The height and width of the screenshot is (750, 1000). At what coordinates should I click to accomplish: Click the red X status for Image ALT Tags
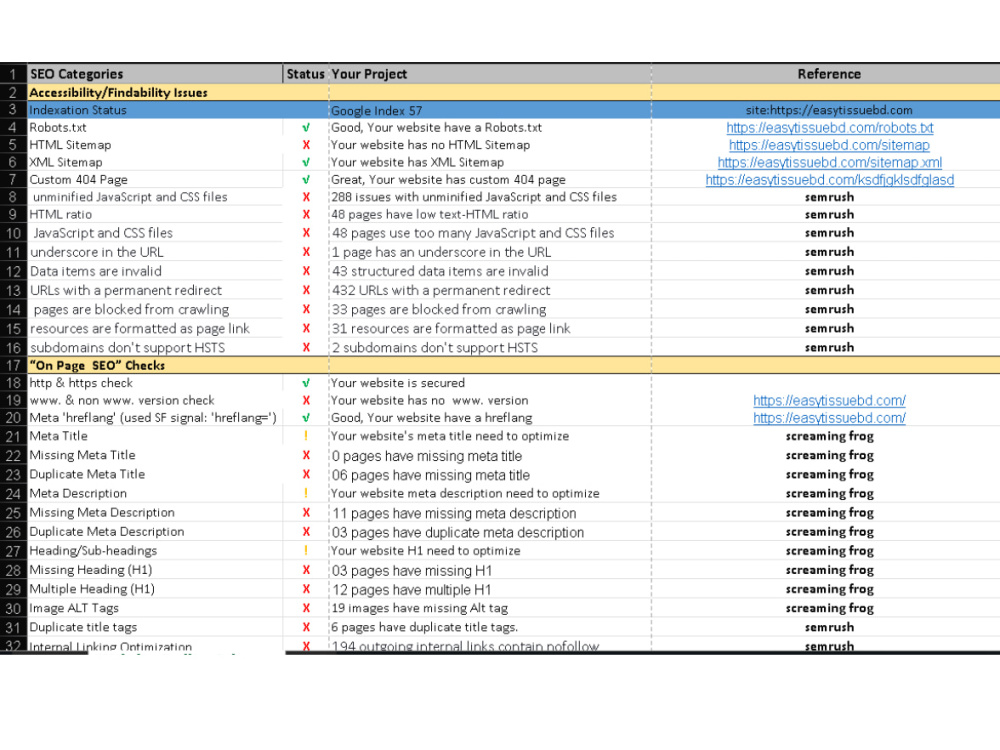click(306, 608)
